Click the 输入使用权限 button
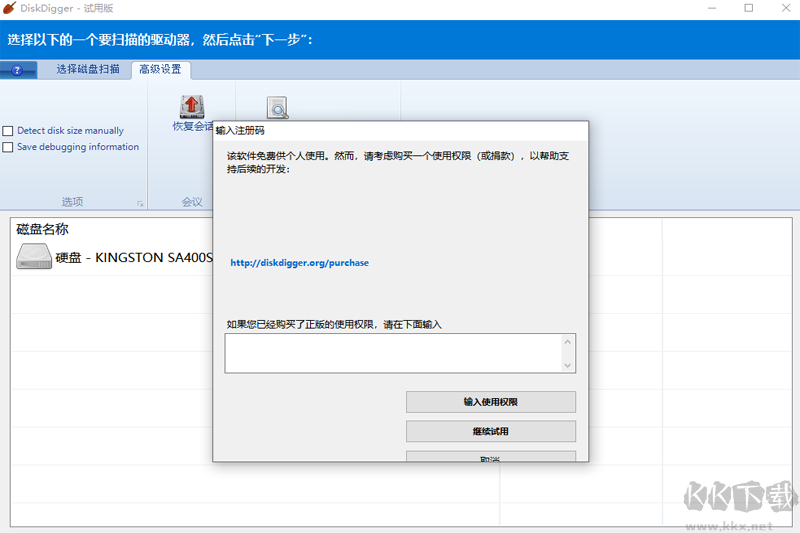Screen dimensions: 800x533 [x=491, y=402]
